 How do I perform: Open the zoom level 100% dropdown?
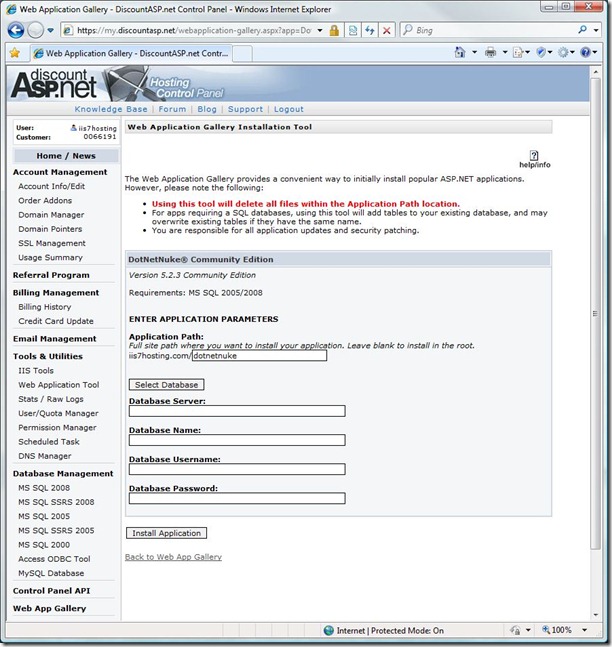(584, 630)
